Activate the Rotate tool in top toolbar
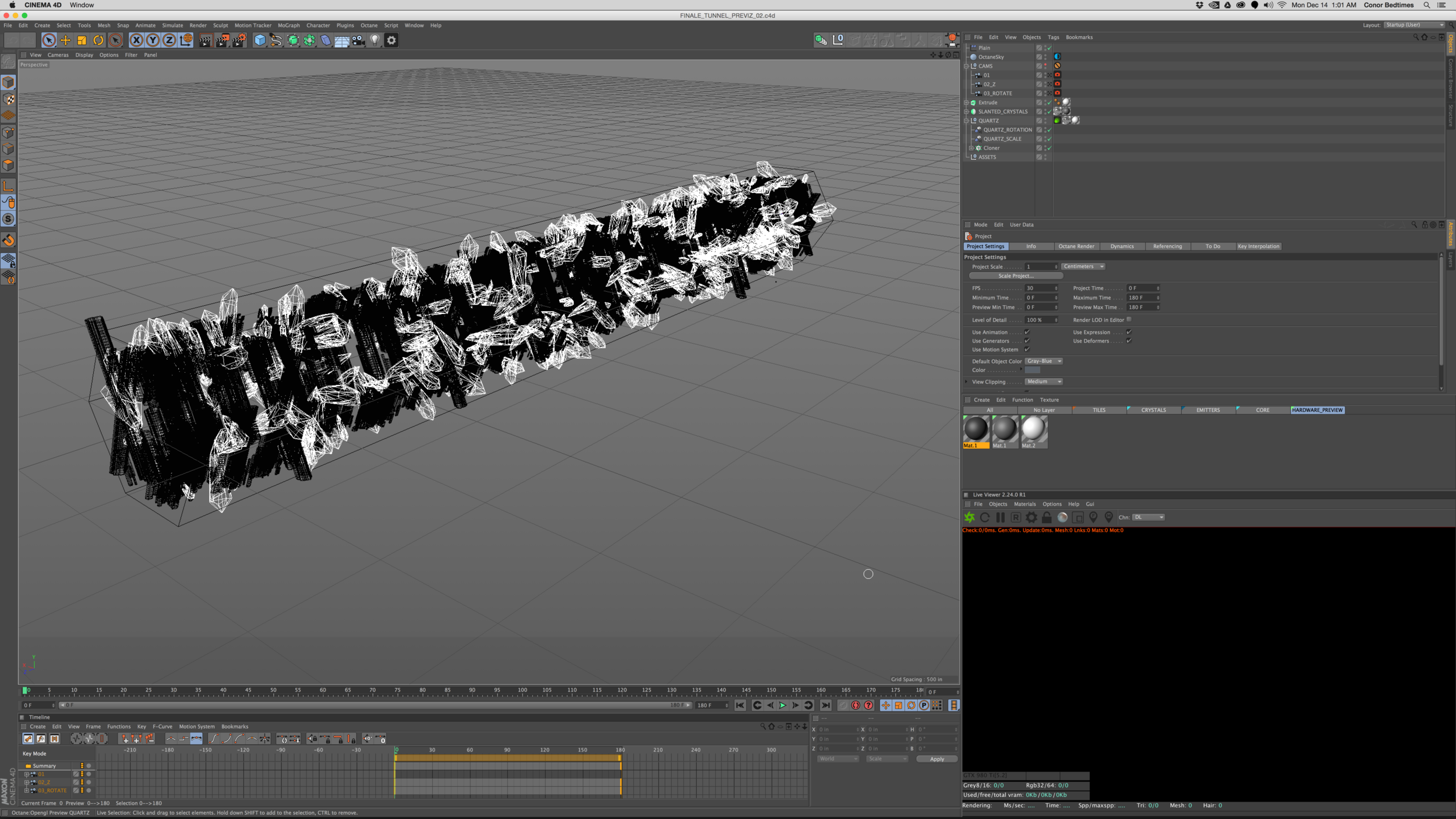The width and height of the screenshot is (1456, 819). coord(98,40)
